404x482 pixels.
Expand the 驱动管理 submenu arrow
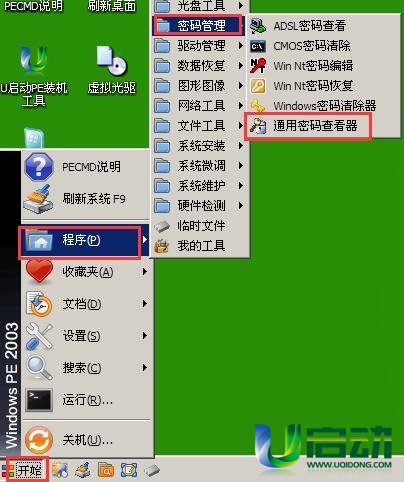point(241,46)
